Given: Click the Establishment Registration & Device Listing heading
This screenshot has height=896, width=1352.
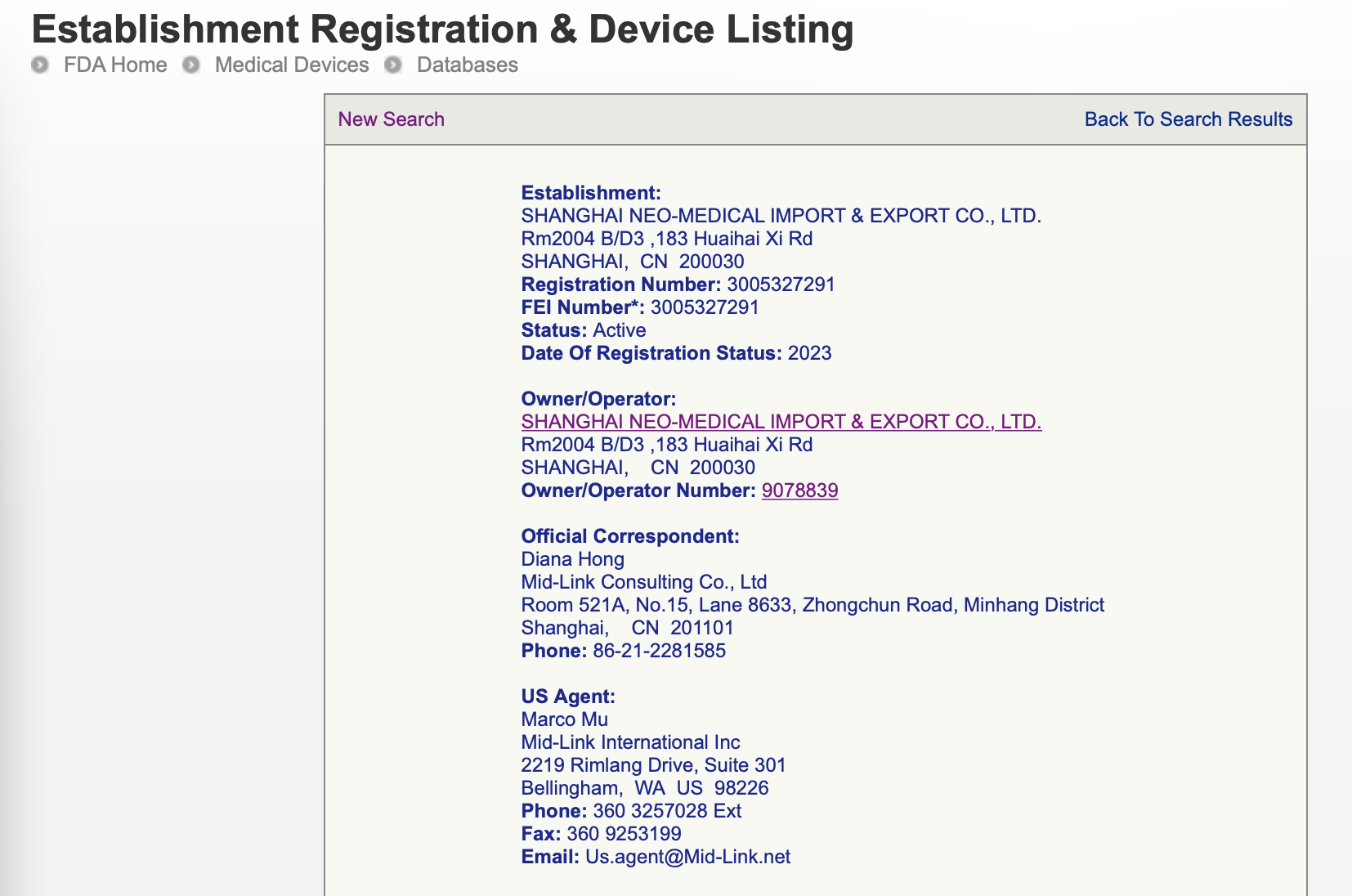Looking at the screenshot, I should pyautogui.click(x=442, y=29).
